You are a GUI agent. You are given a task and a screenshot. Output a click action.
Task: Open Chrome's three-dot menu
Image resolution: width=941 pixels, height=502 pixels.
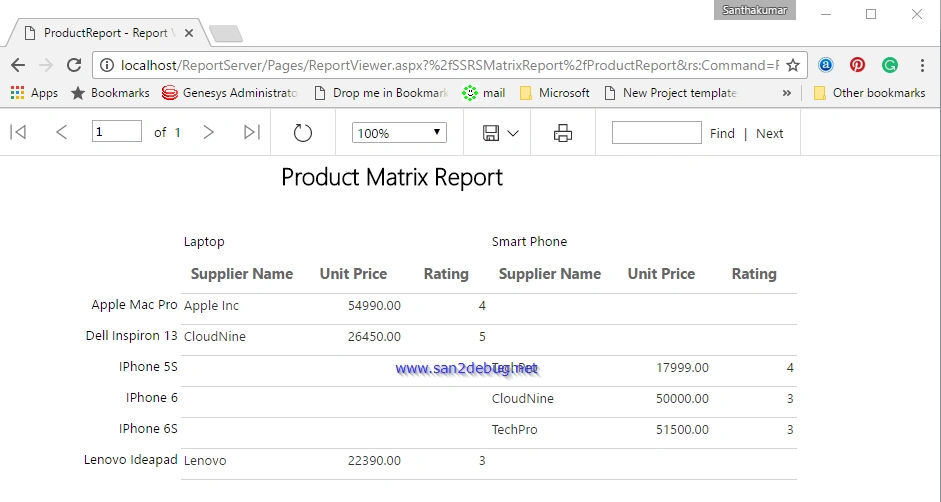click(922, 65)
